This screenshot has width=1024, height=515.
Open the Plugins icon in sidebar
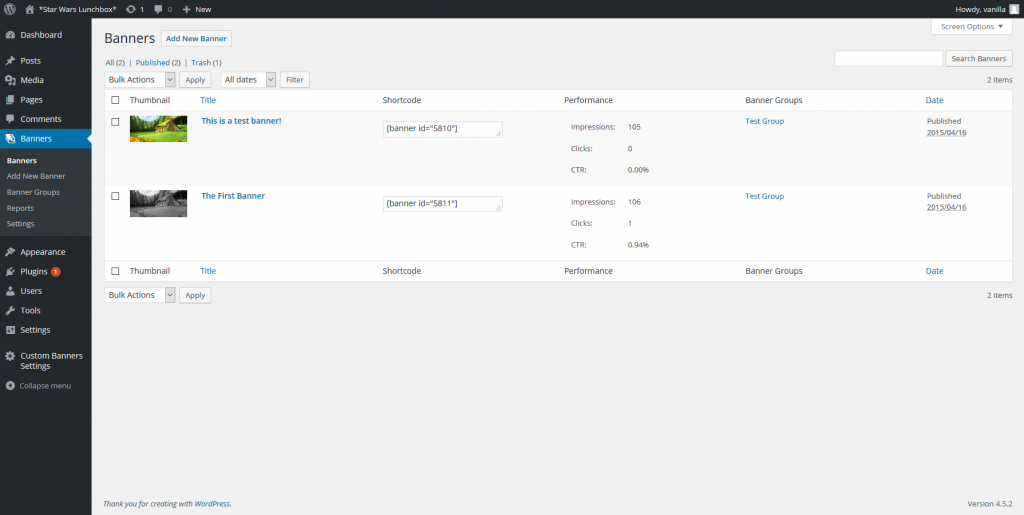(10, 271)
